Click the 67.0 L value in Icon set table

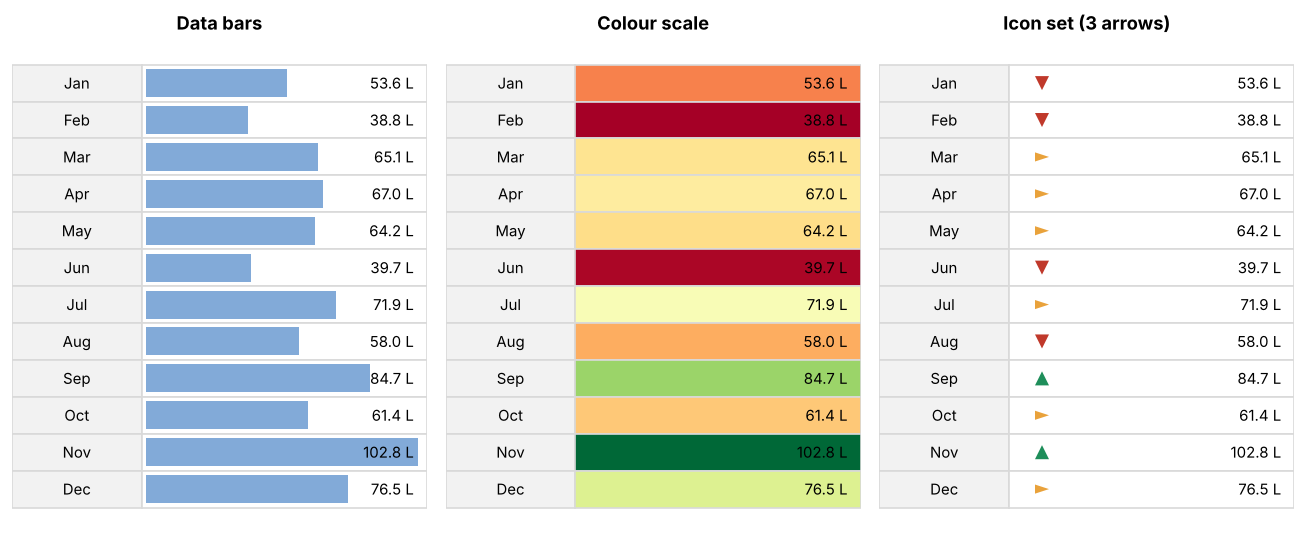click(1259, 194)
